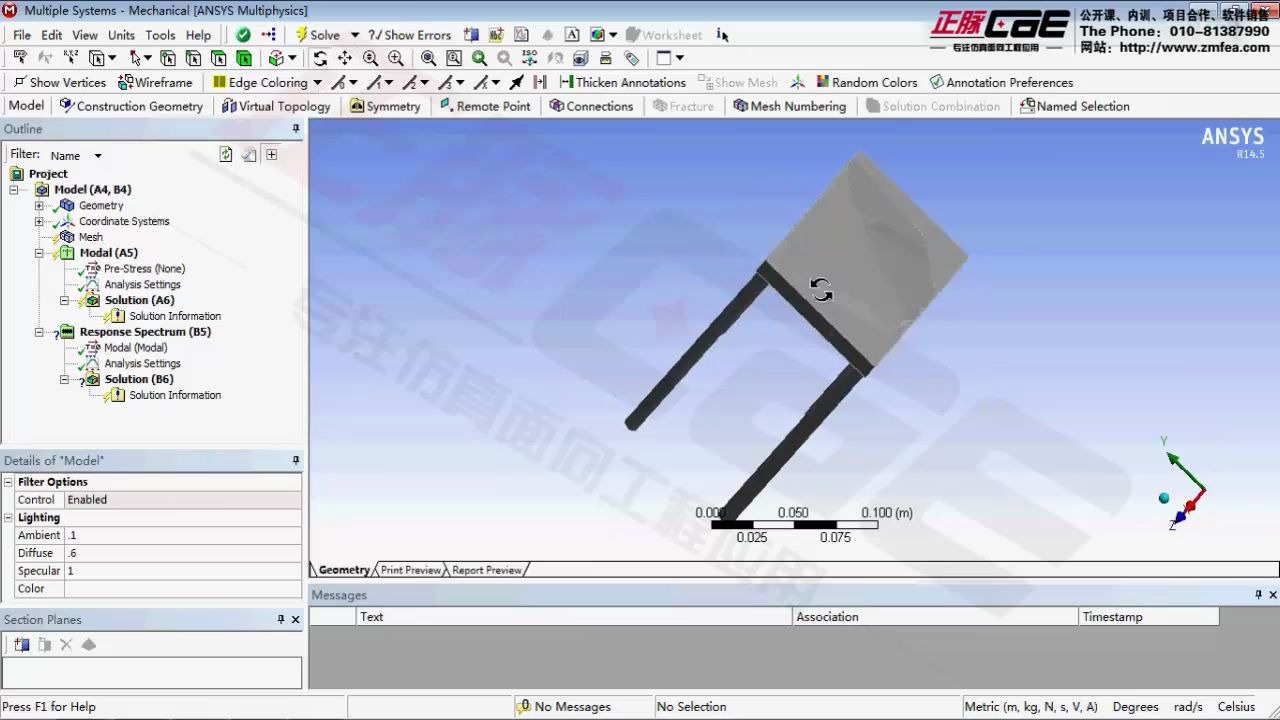Select the Wireframe display icon

[157, 82]
